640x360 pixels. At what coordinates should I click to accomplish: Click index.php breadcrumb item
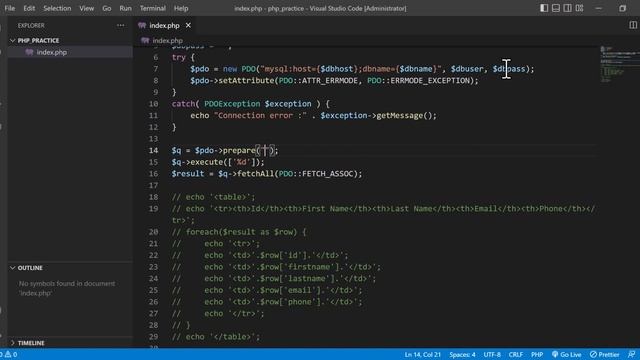point(167,40)
